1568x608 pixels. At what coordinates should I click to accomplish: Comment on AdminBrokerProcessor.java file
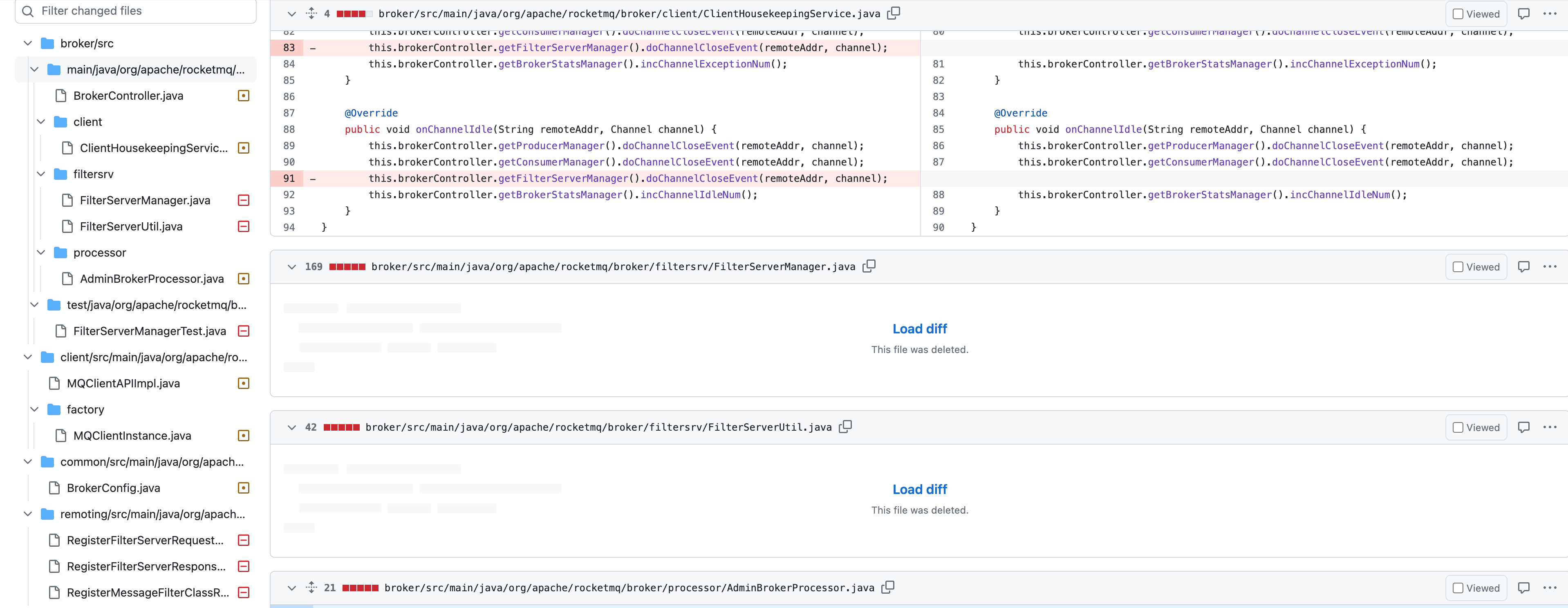coord(1523,587)
